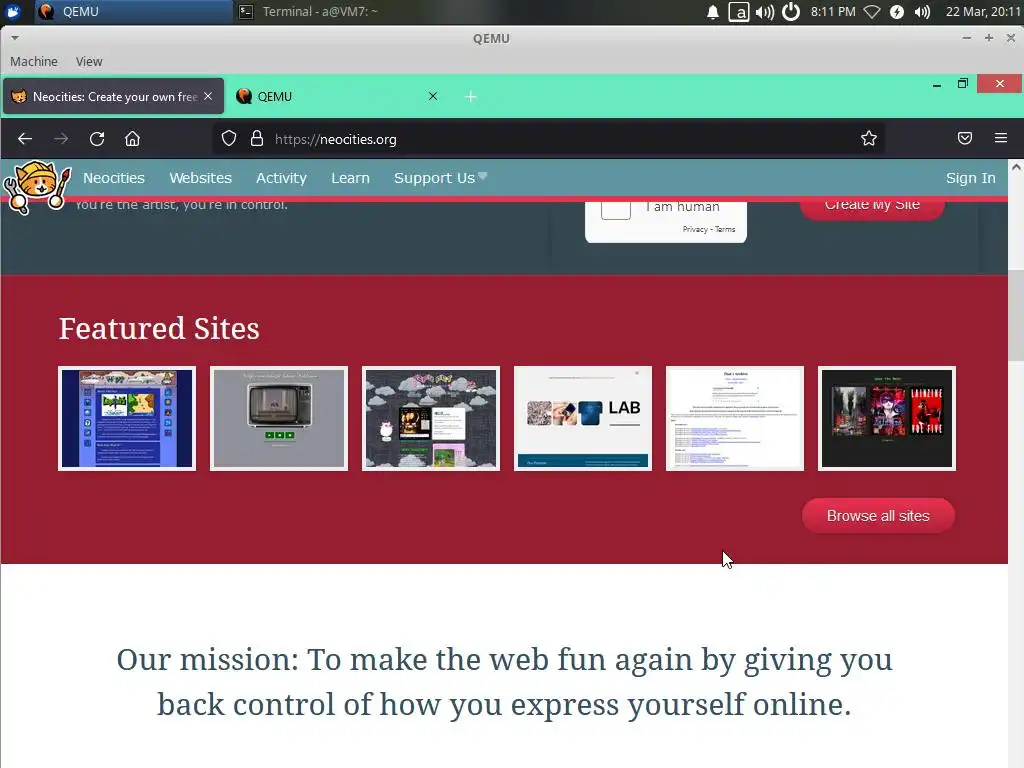Screen dimensions: 1024x768
Task: Click the page vertical scrollbar thumb
Action: coord(1016,314)
